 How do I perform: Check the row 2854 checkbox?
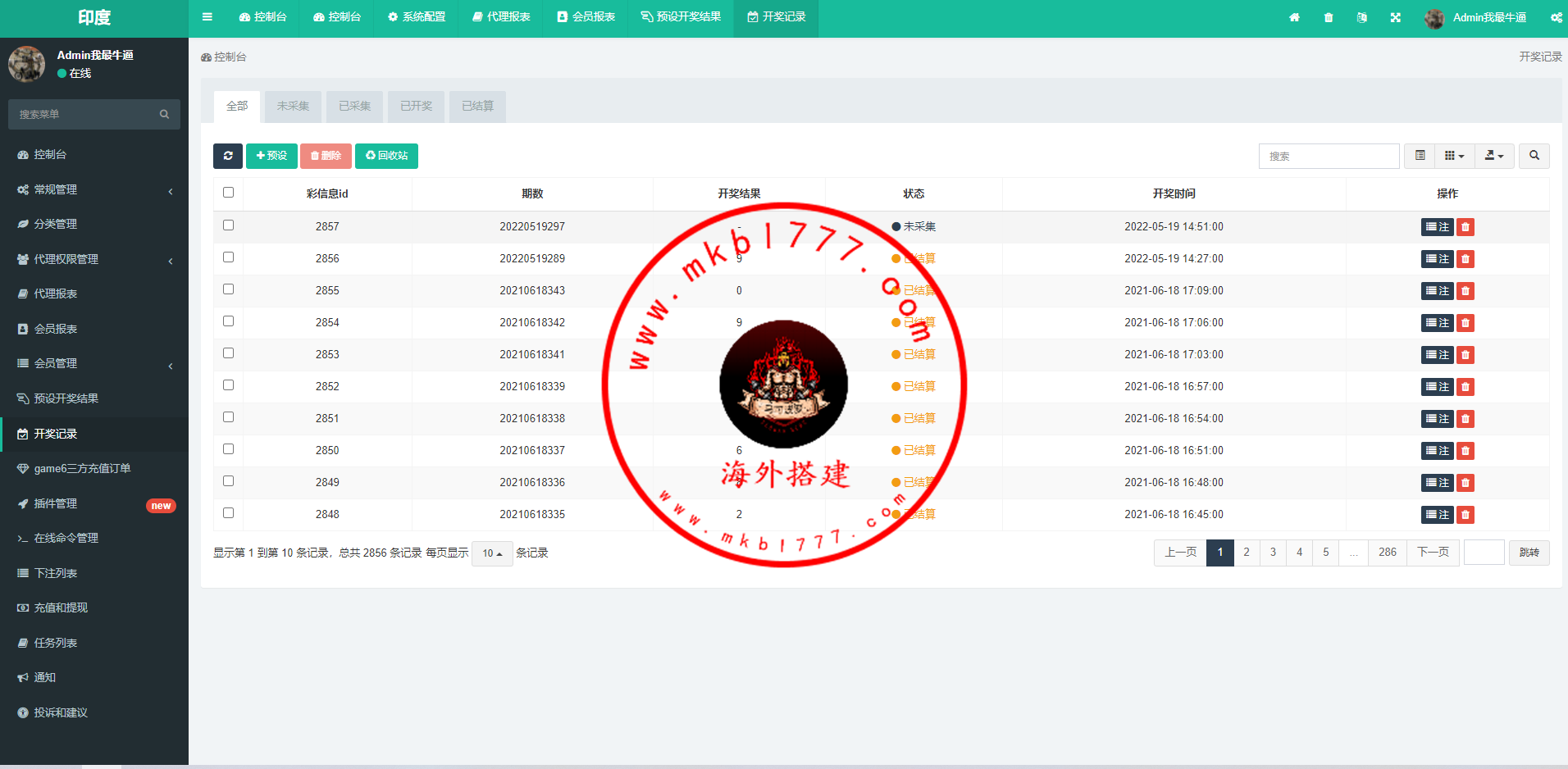pos(228,321)
